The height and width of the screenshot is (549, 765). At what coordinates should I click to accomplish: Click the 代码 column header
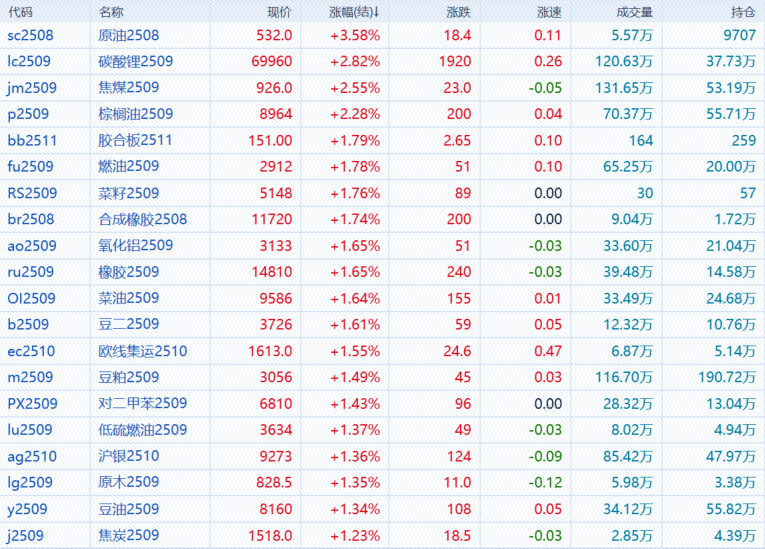click(x=20, y=12)
